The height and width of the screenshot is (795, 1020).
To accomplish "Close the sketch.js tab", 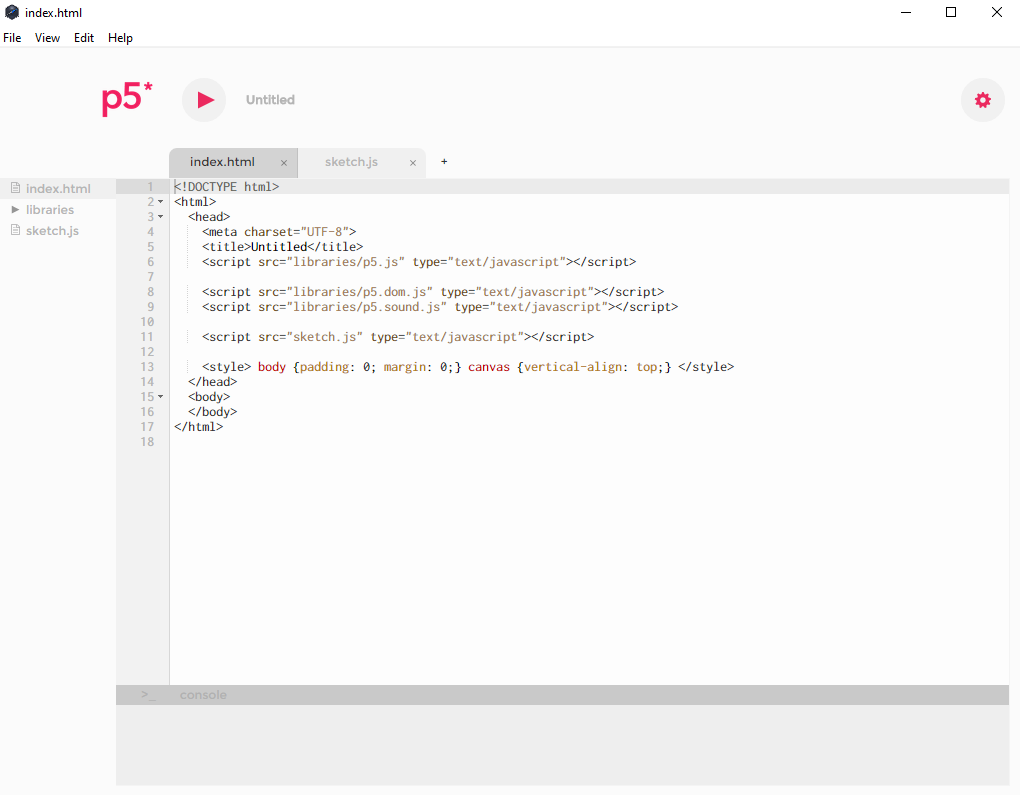I will pos(413,163).
